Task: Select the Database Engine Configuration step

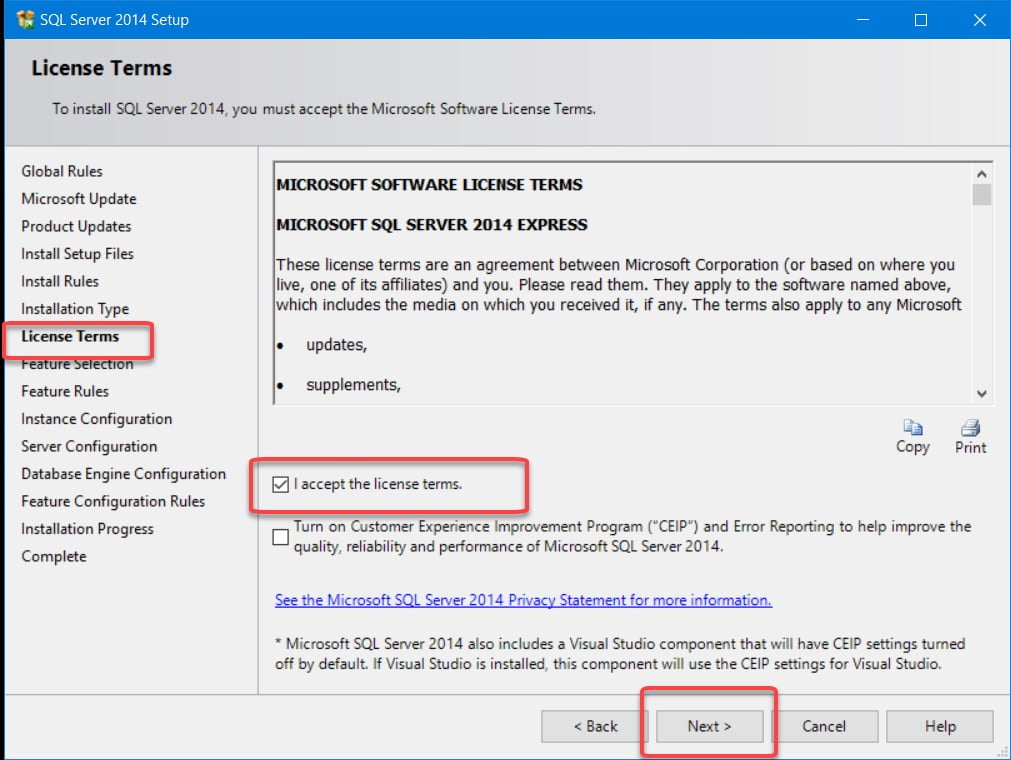Action: (124, 474)
